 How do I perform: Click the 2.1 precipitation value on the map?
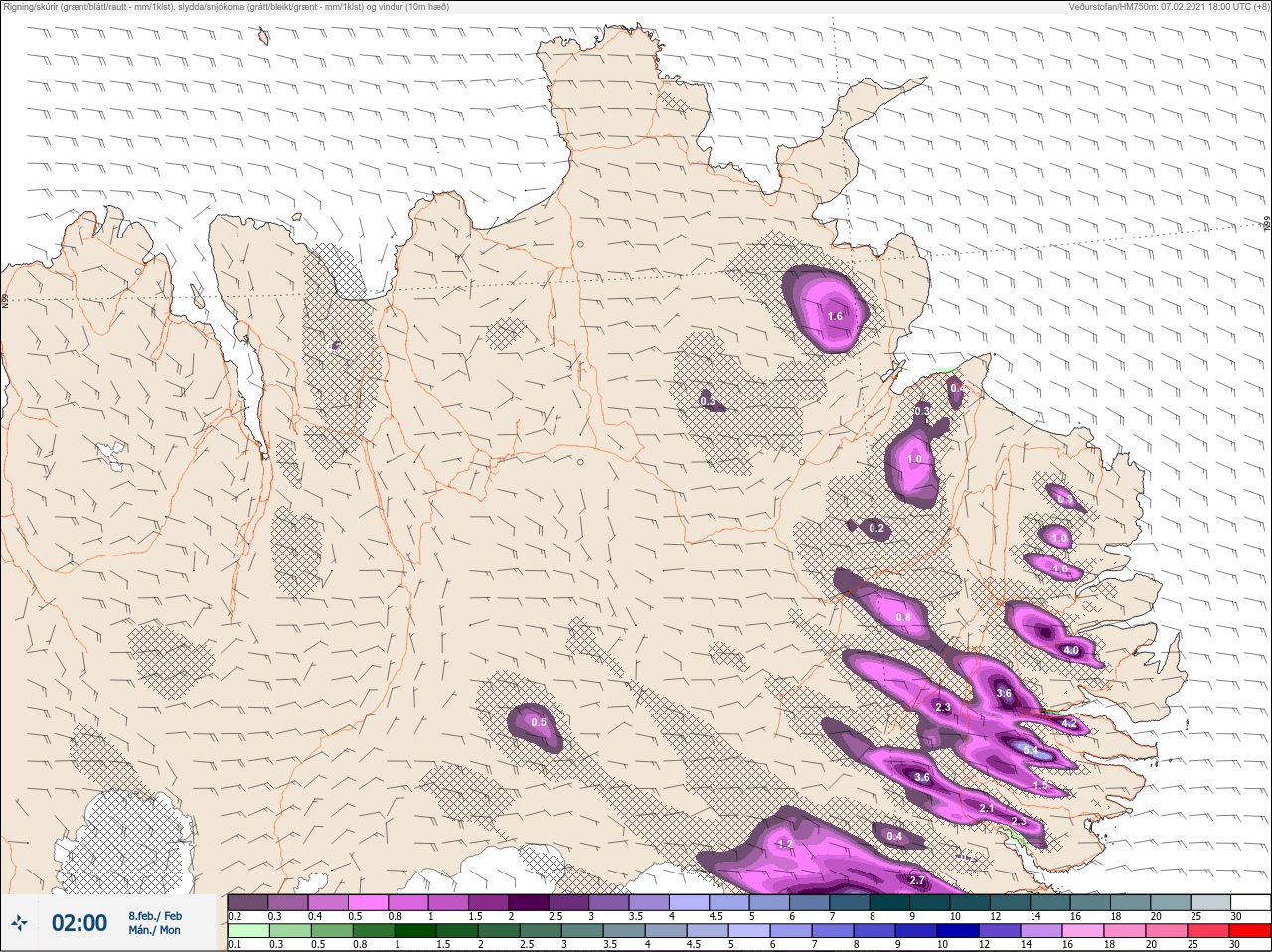[987, 808]
